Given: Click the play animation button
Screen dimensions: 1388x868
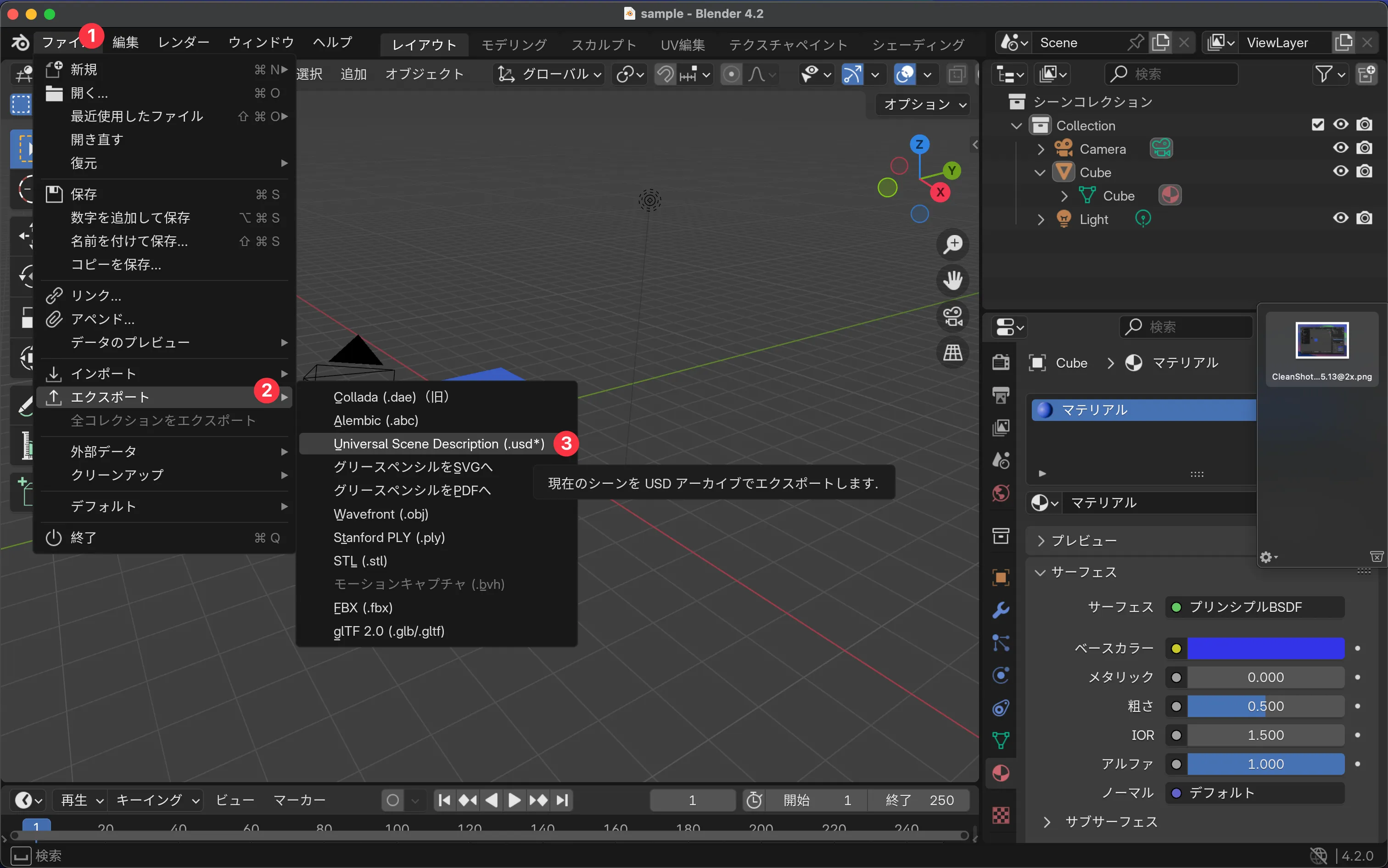Looking at the screenshot, I should (x=515, y=800).
